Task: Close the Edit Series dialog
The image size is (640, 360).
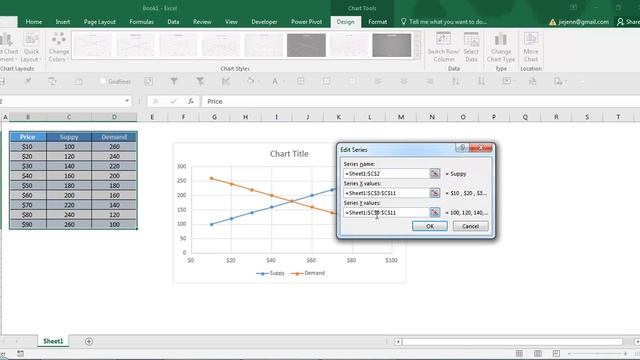Action: (x=480, y=147)
